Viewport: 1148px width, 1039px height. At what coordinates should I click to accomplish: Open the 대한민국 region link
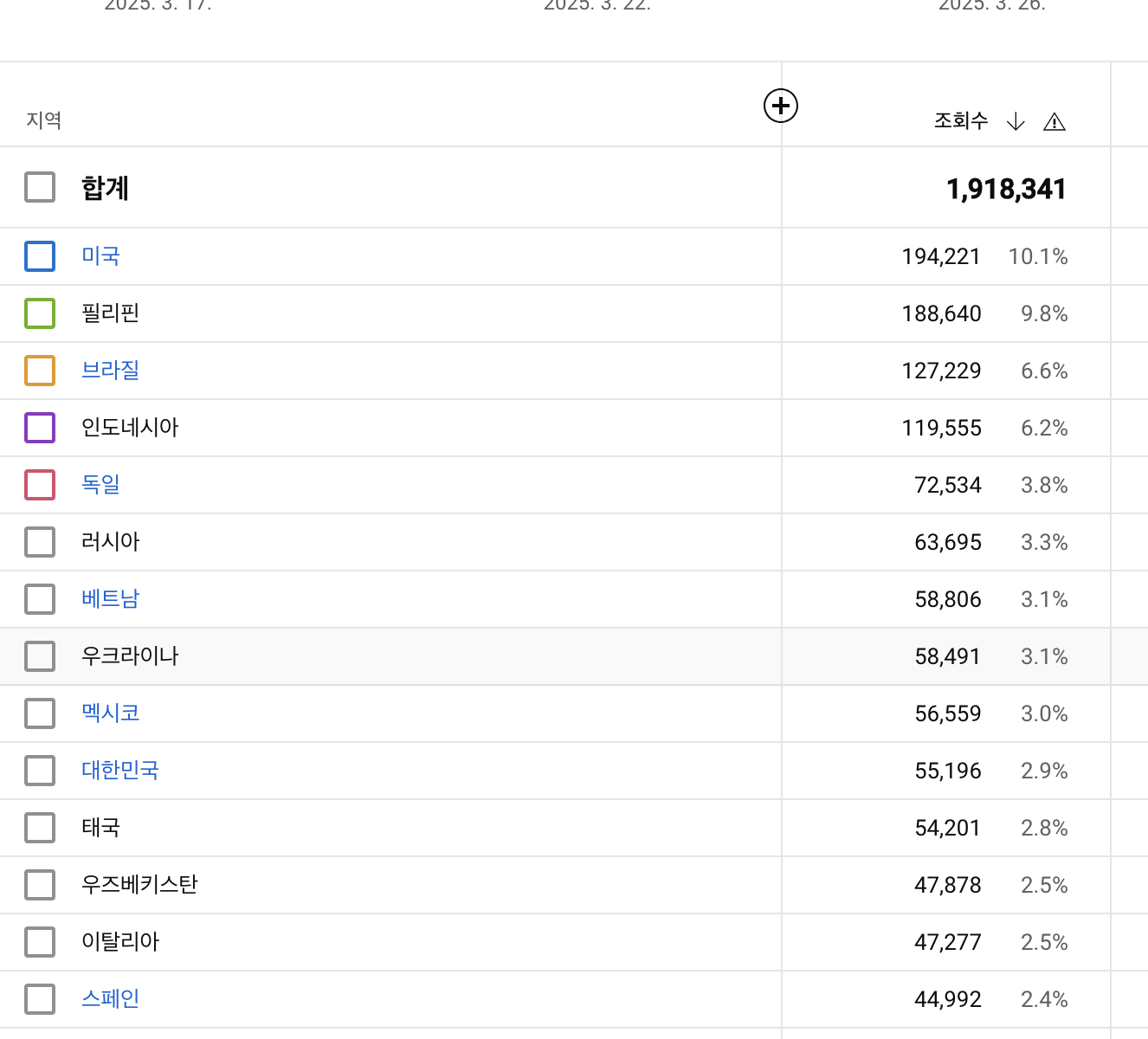pos(120,771)
